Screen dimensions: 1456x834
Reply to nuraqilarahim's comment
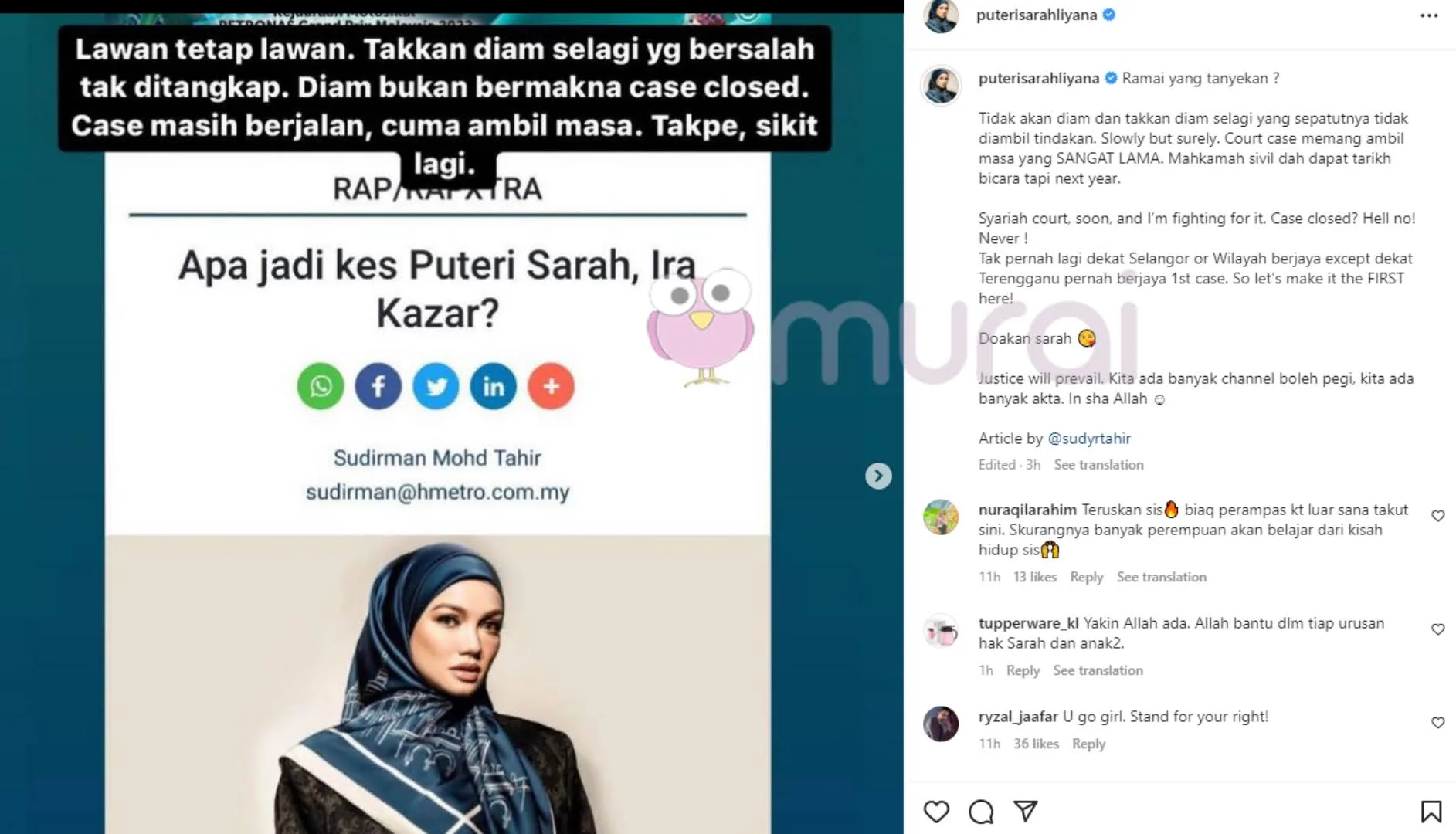[x=1086, y=577]
